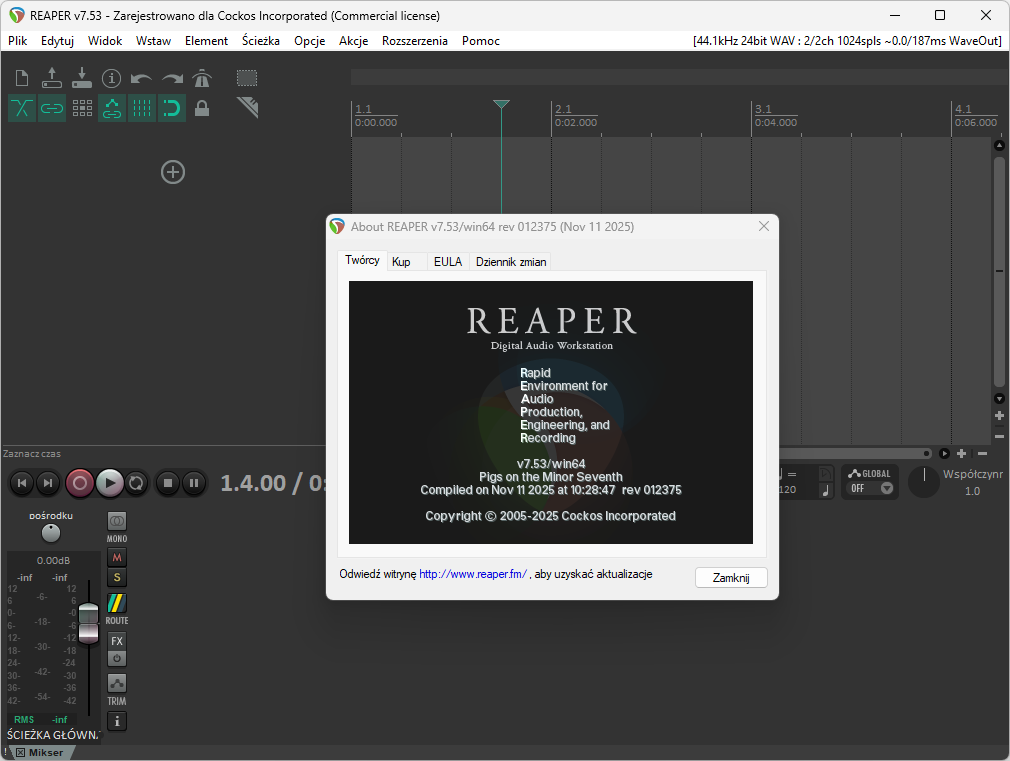
Task: Adjust master pan knob labeled pośrodku
Action: pos(51,533)
